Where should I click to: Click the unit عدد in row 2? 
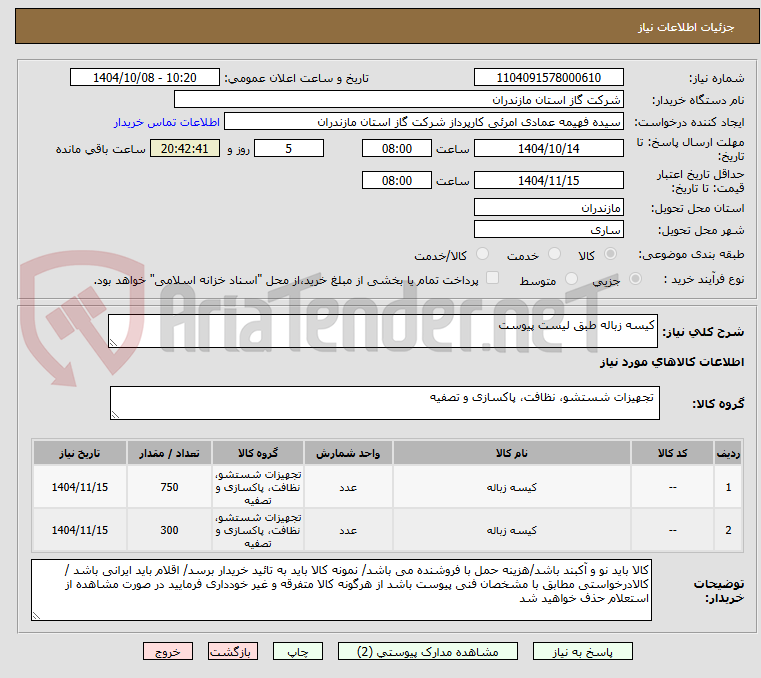point(348,530)
